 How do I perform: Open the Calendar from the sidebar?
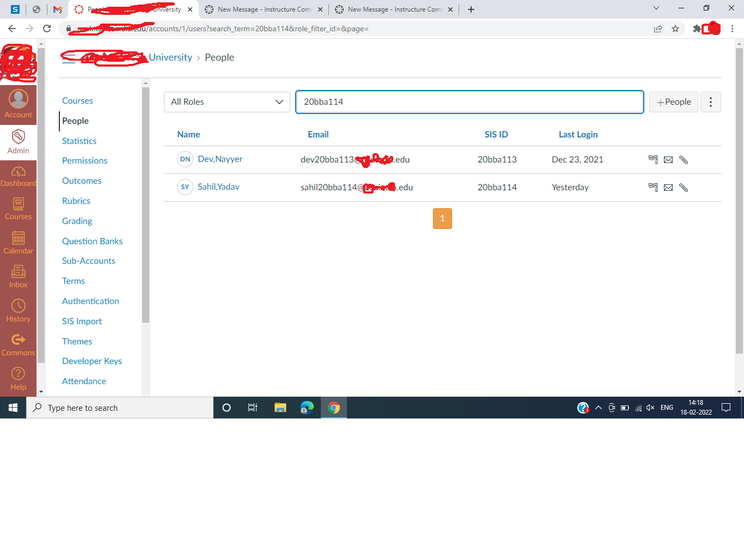pyautogui.click(x=18, y=241)
